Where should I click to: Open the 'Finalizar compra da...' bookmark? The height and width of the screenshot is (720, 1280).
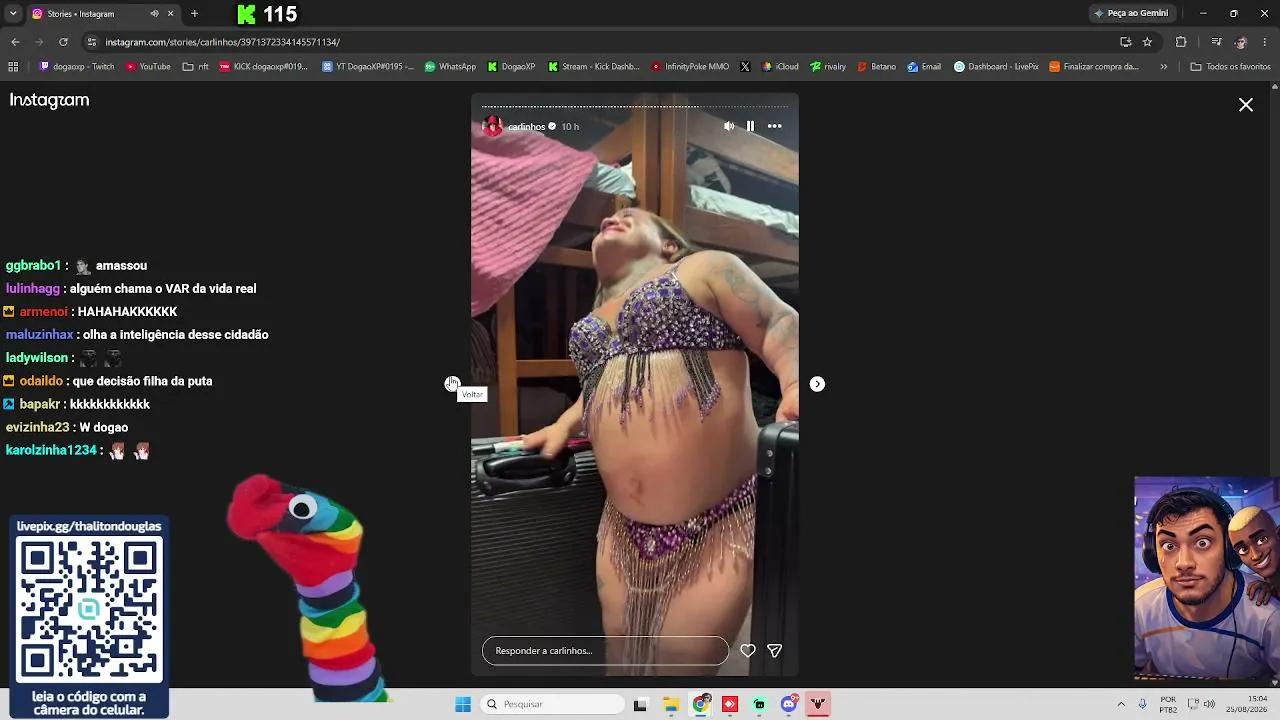(x=1094, y=67)
